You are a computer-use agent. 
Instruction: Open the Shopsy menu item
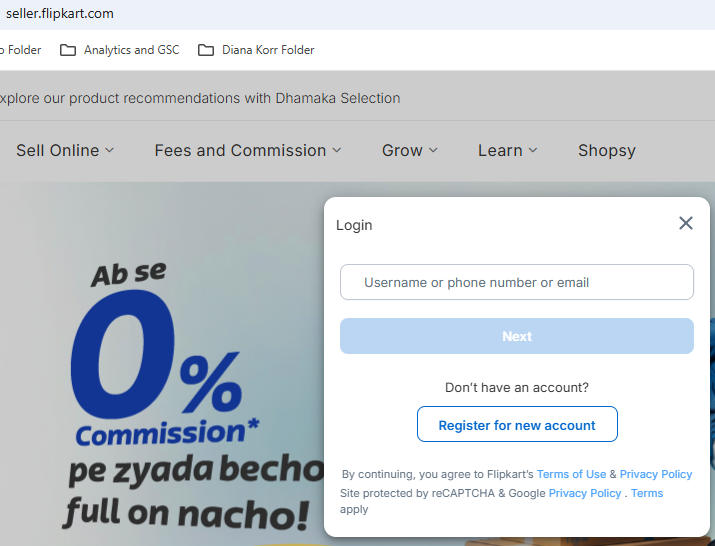click(606, 151)
